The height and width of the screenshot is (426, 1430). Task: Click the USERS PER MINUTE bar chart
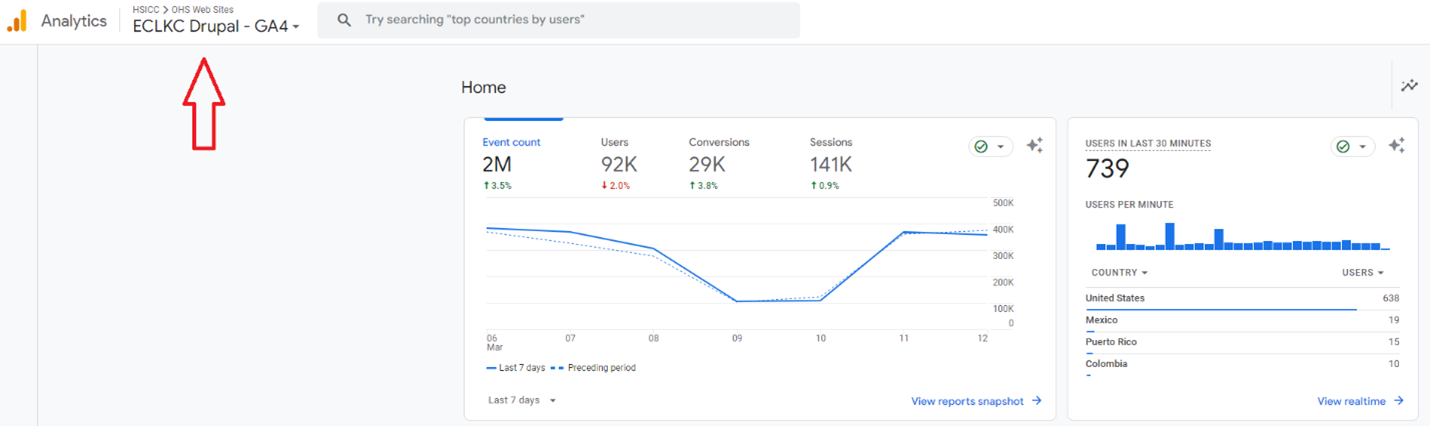click(x=1242, y=235)
